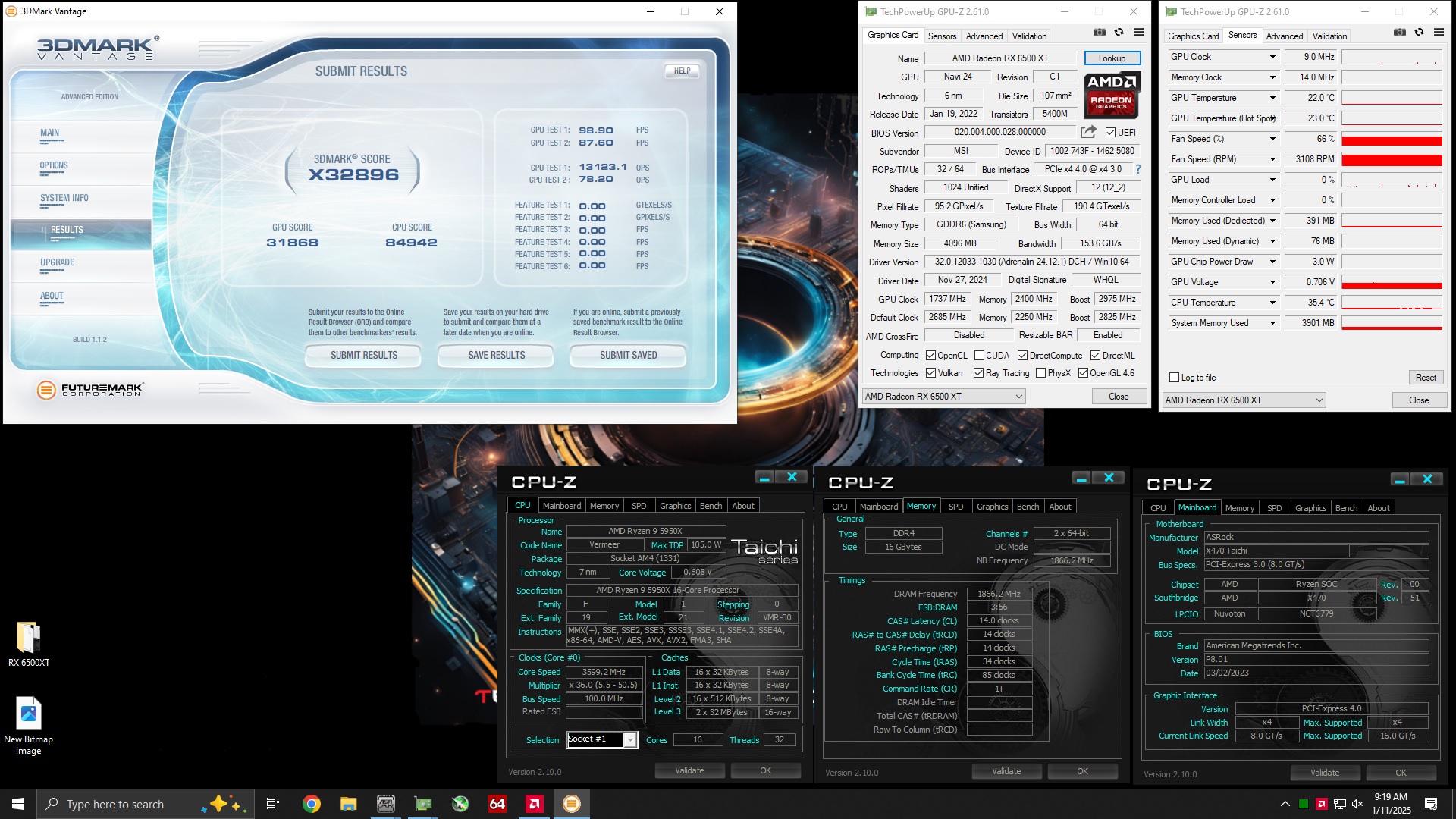Toggle the DirectML checkbox
This screenshot has width=1456, height=819.
[1095, 356]
